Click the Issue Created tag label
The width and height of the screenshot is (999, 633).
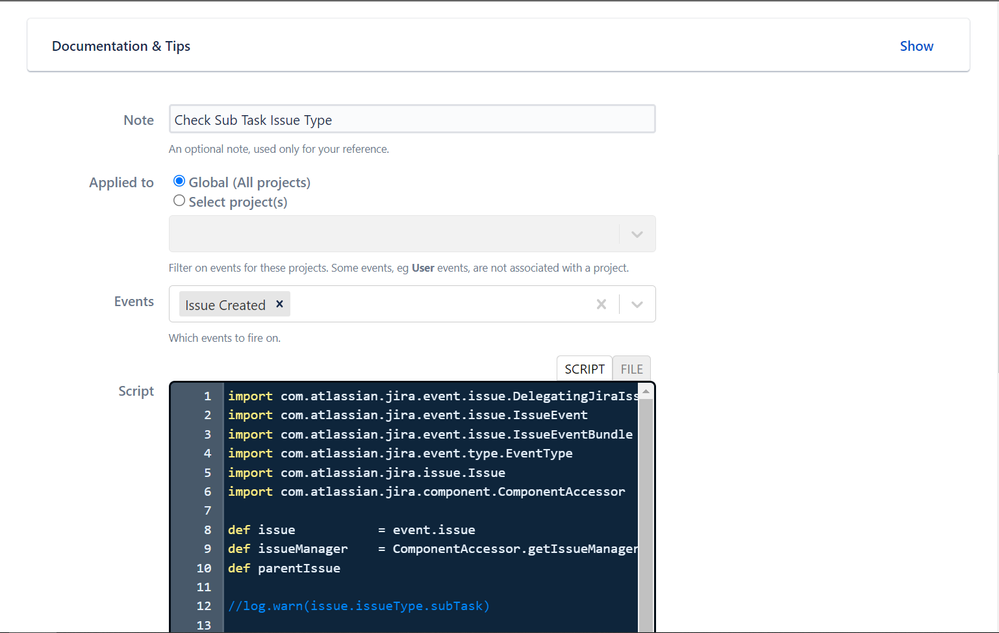pos(225,305)
